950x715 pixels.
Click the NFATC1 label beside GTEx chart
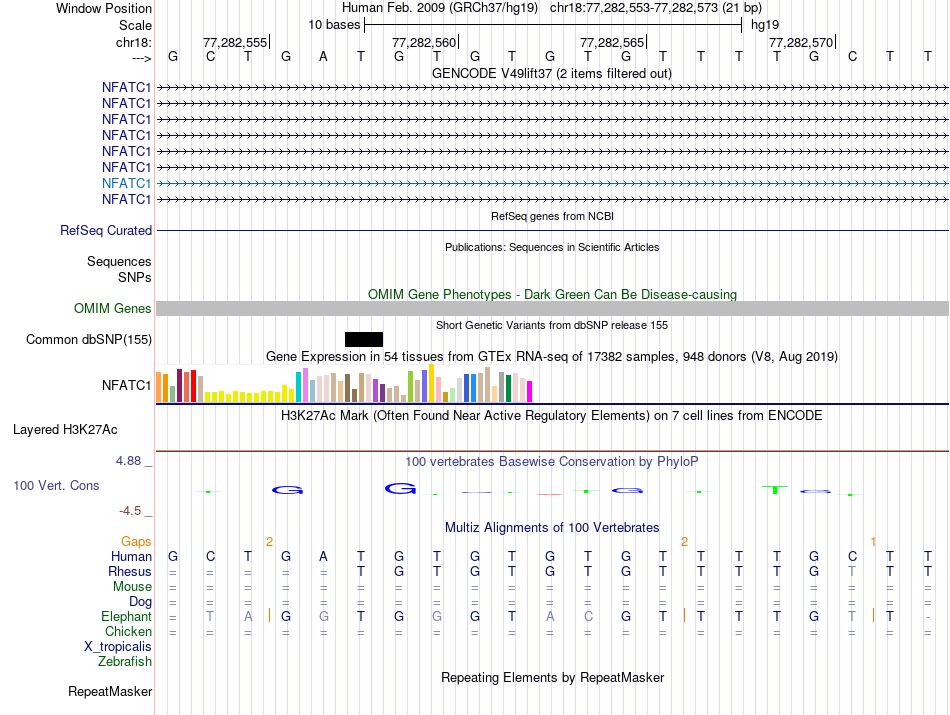pos(126,385)
